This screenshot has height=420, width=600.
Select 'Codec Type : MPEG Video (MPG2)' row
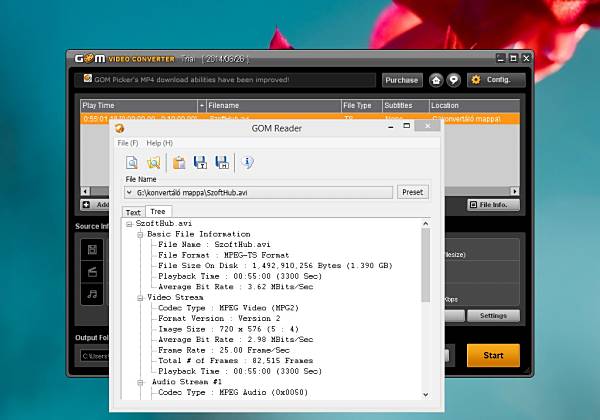point(228,308)
